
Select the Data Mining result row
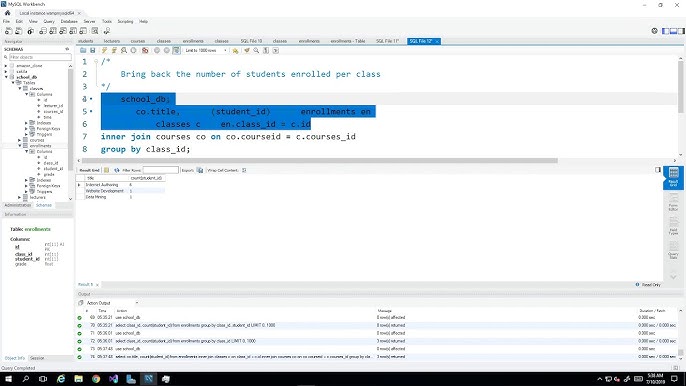coord(121,197)
